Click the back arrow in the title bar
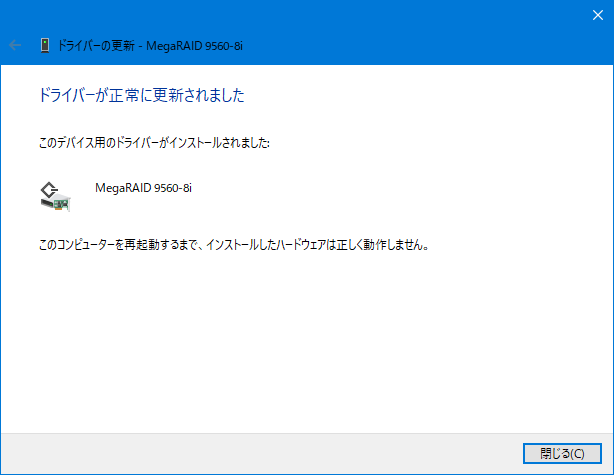 click(x=15, y=45)
